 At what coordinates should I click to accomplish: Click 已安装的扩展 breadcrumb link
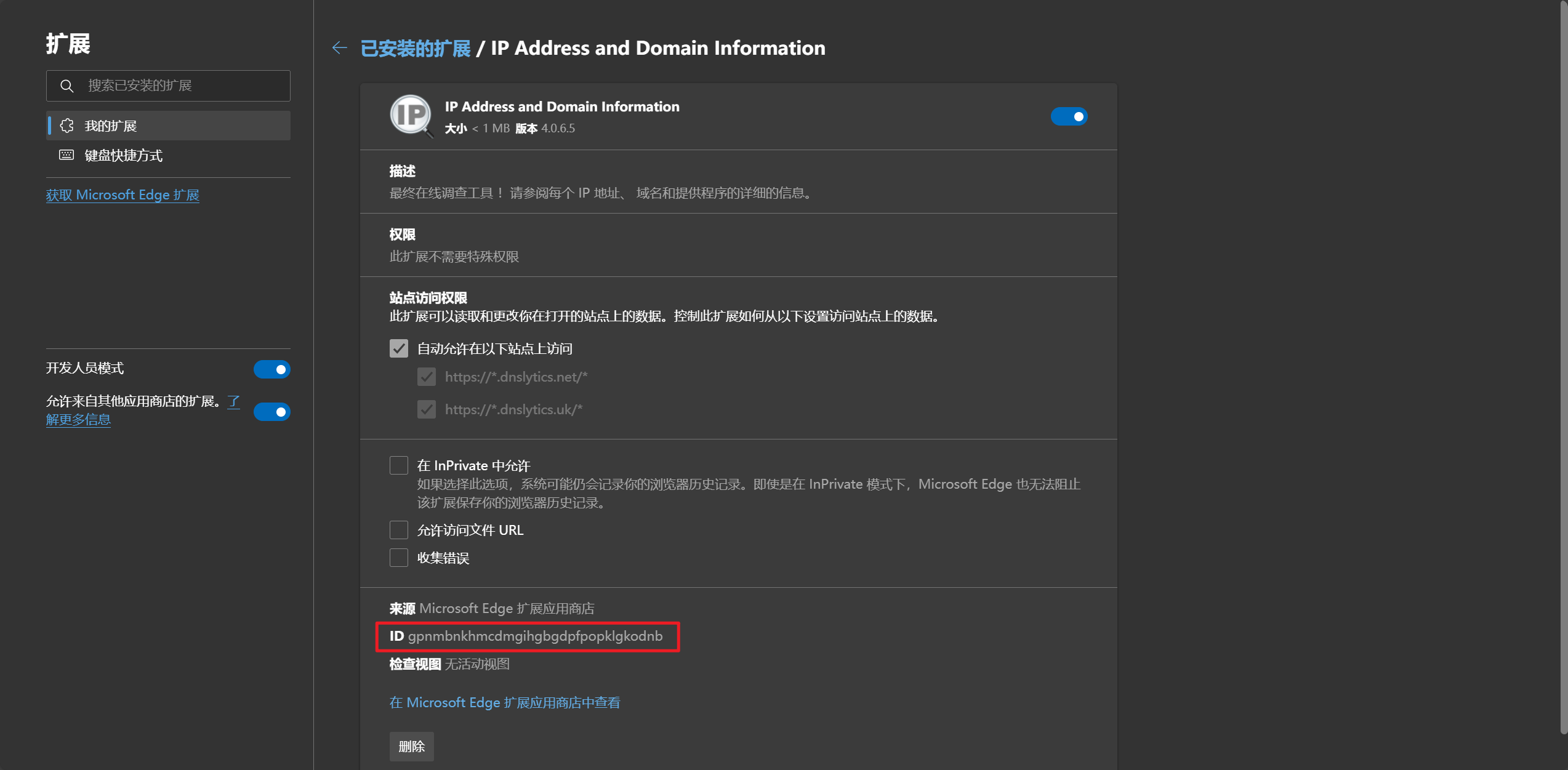click(415, 48)
